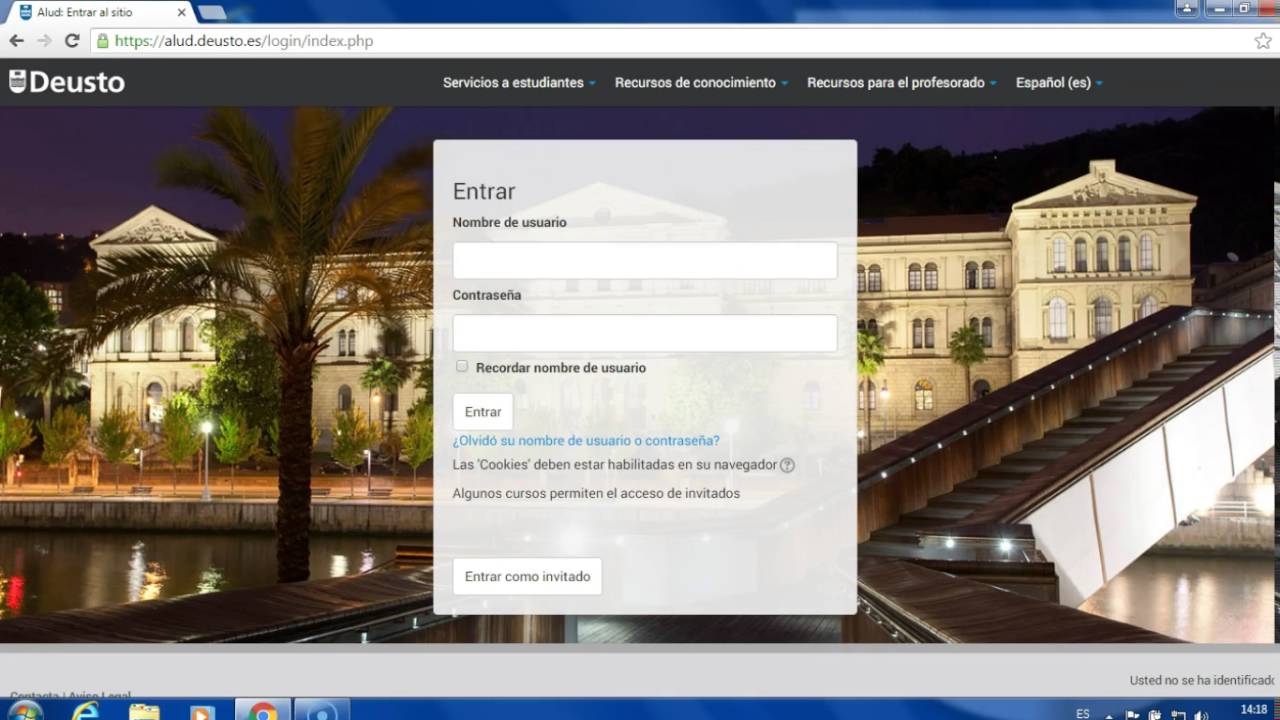
Task: Open the forgotten username or password link
Action: click(x=586, y=440)
